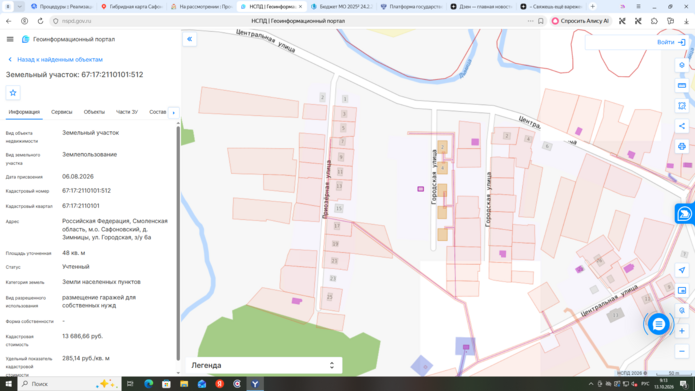Collapse the side panel with double-chevron button
695x391 pixels.
click(x=189, y=39)
